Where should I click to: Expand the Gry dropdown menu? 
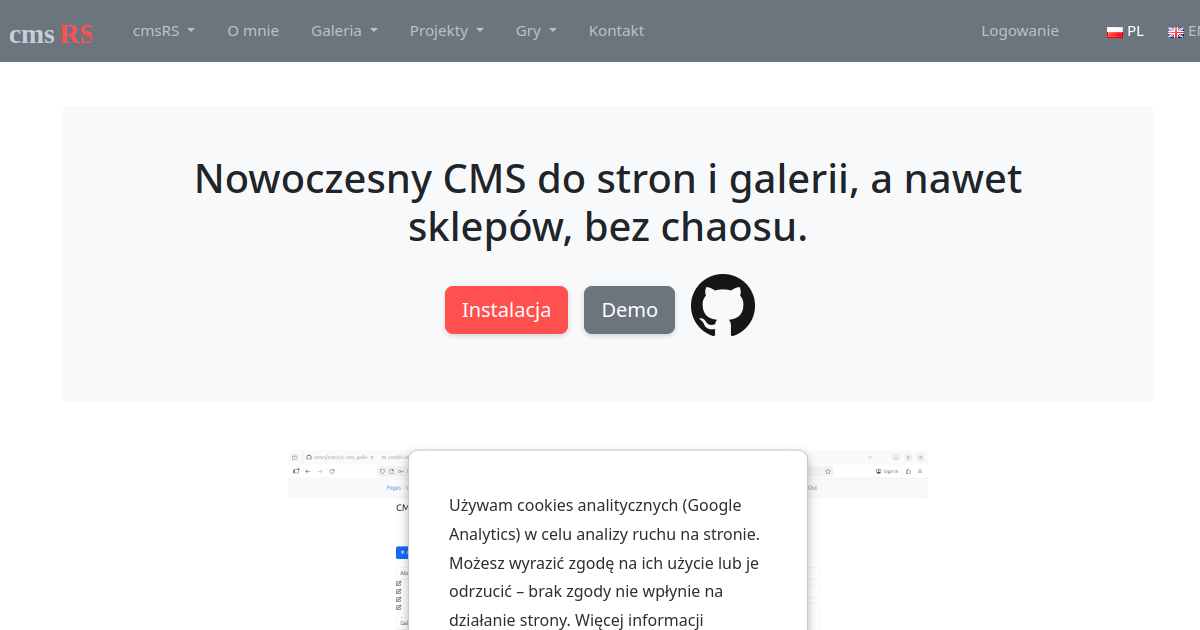tap(537, 31)
